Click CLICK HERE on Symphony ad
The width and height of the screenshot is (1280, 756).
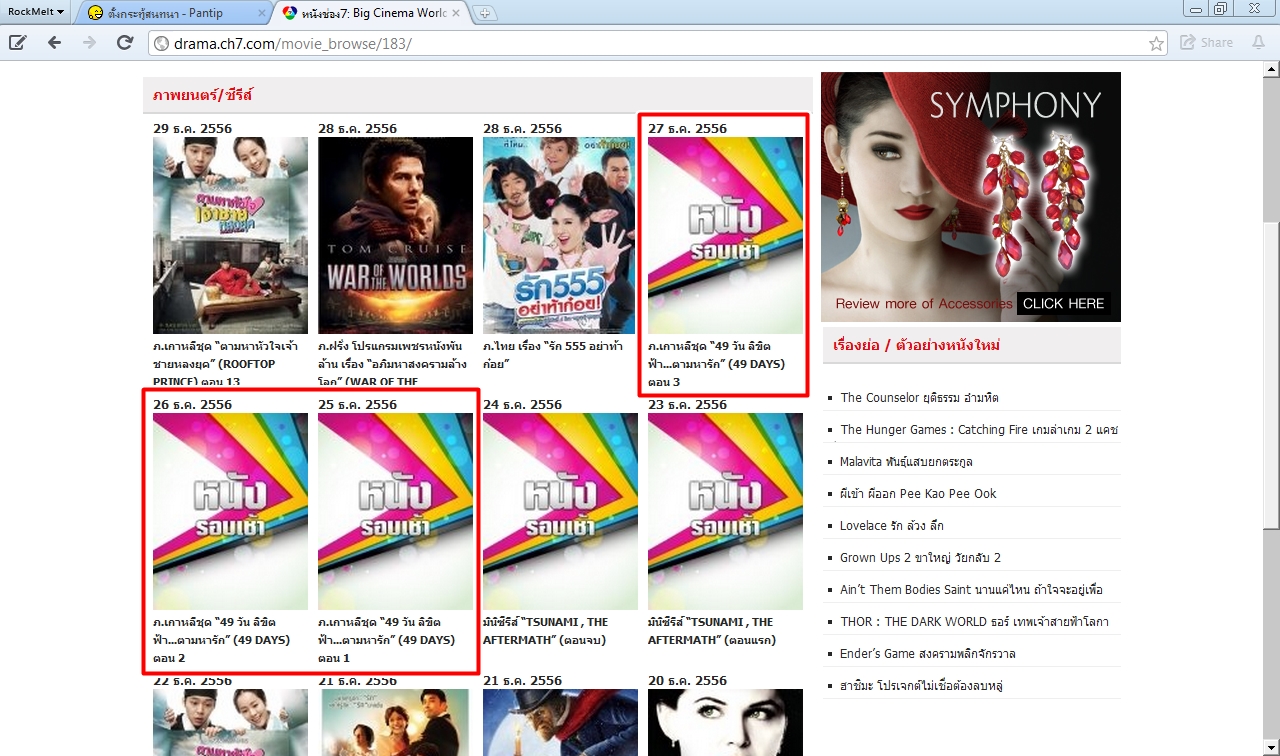tap(1063, 304)
